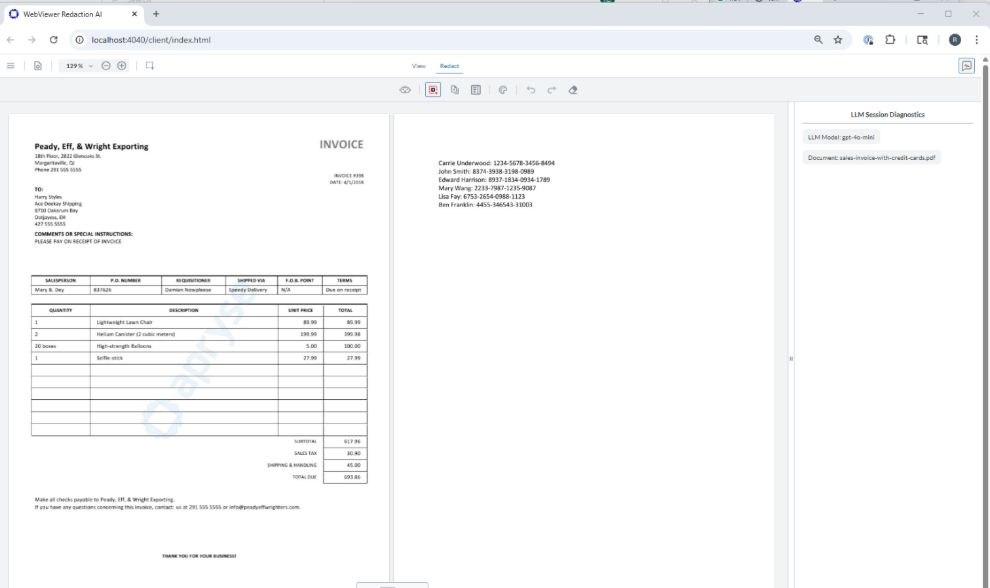
Task: Select the marquee zoom rectangle tool
Action: pyautogui.click(x=150, y=66)
